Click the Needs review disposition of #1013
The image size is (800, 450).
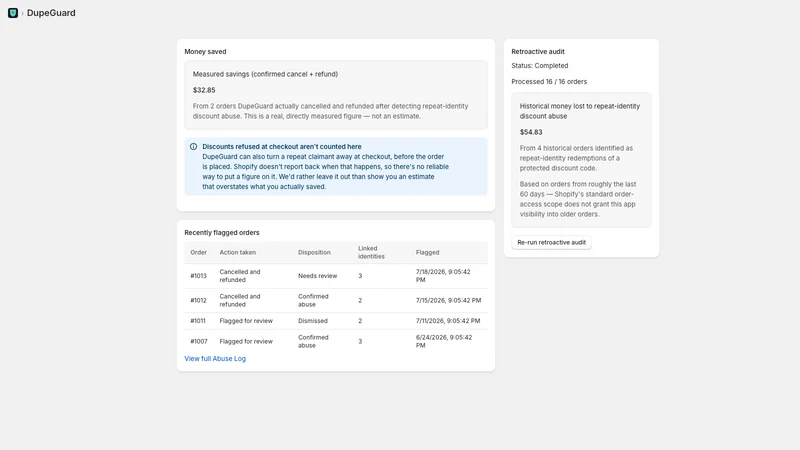317,276
